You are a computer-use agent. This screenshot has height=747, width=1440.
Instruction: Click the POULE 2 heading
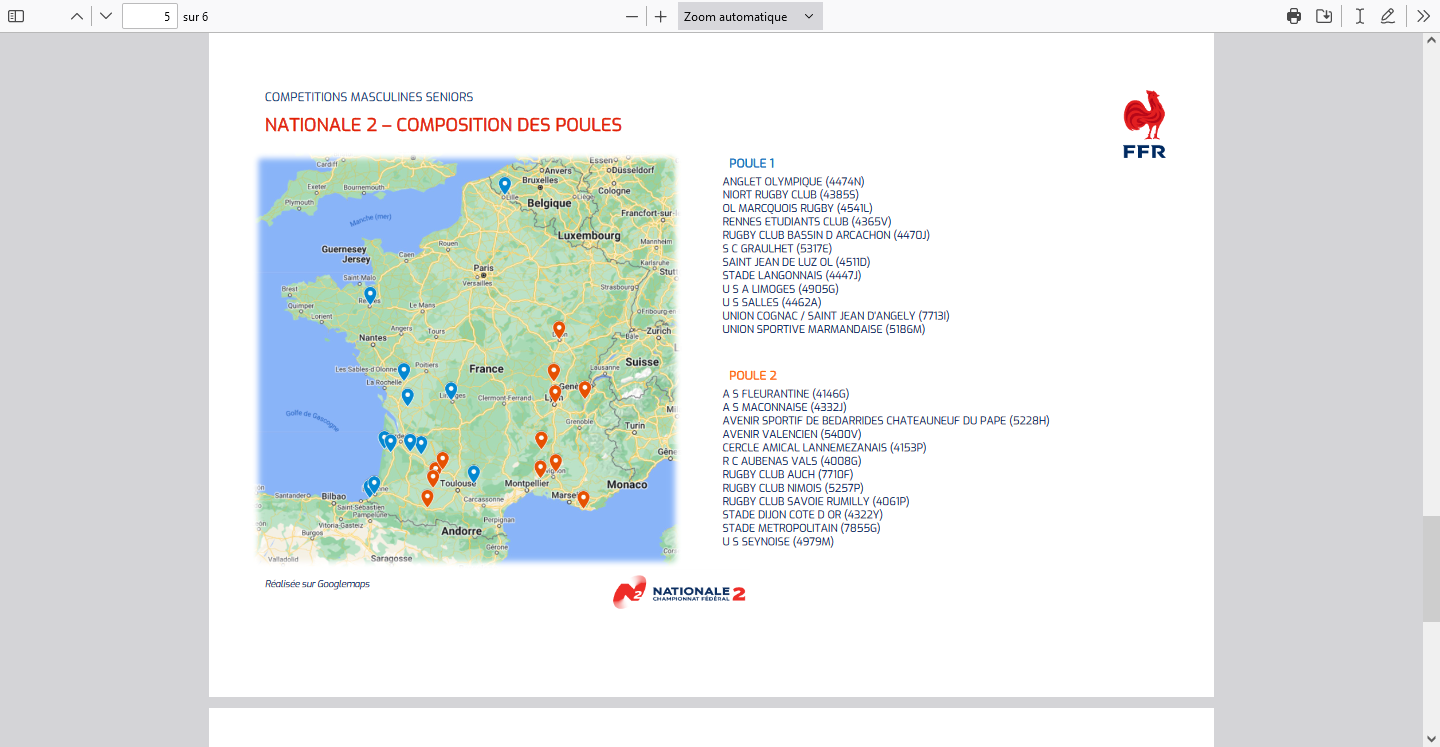[752, 376]
